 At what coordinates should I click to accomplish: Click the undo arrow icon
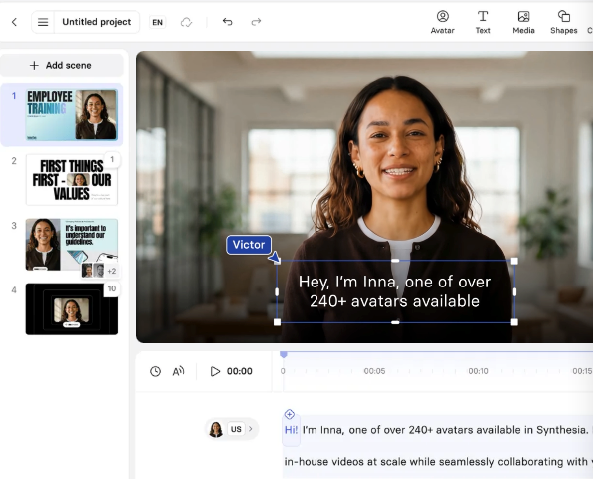pyautogui.click(x=227, y=22)
